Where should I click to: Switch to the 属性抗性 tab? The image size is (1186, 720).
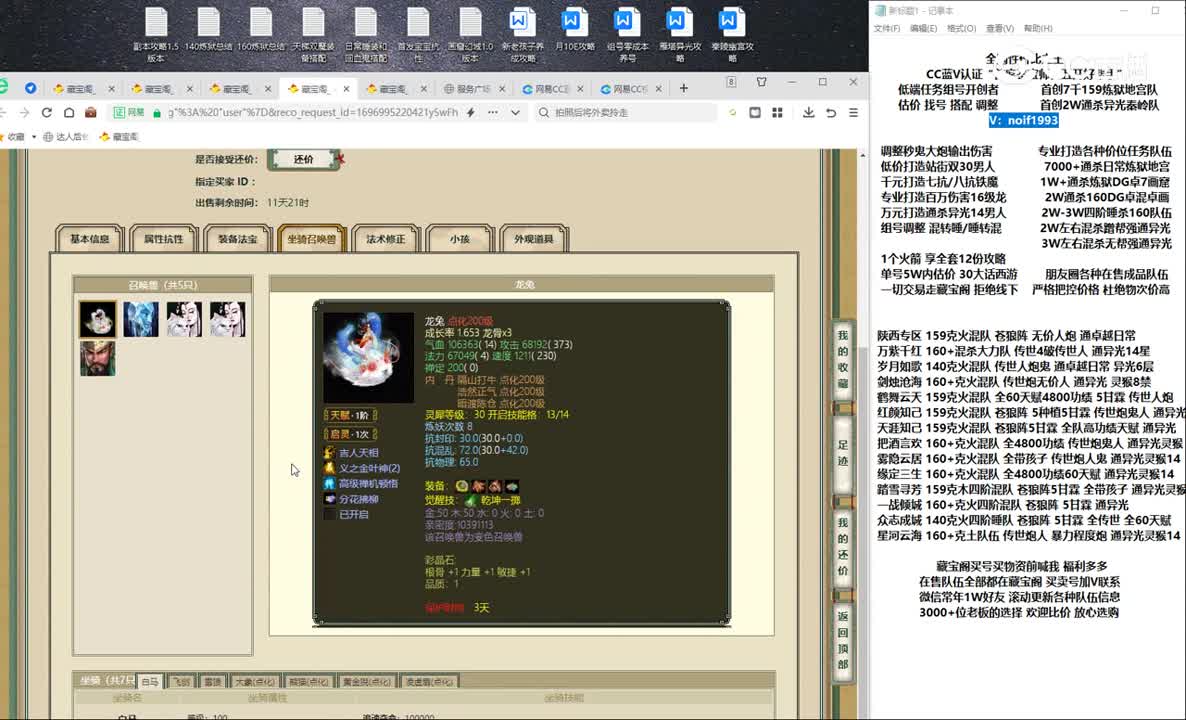(x=163, y=238)
